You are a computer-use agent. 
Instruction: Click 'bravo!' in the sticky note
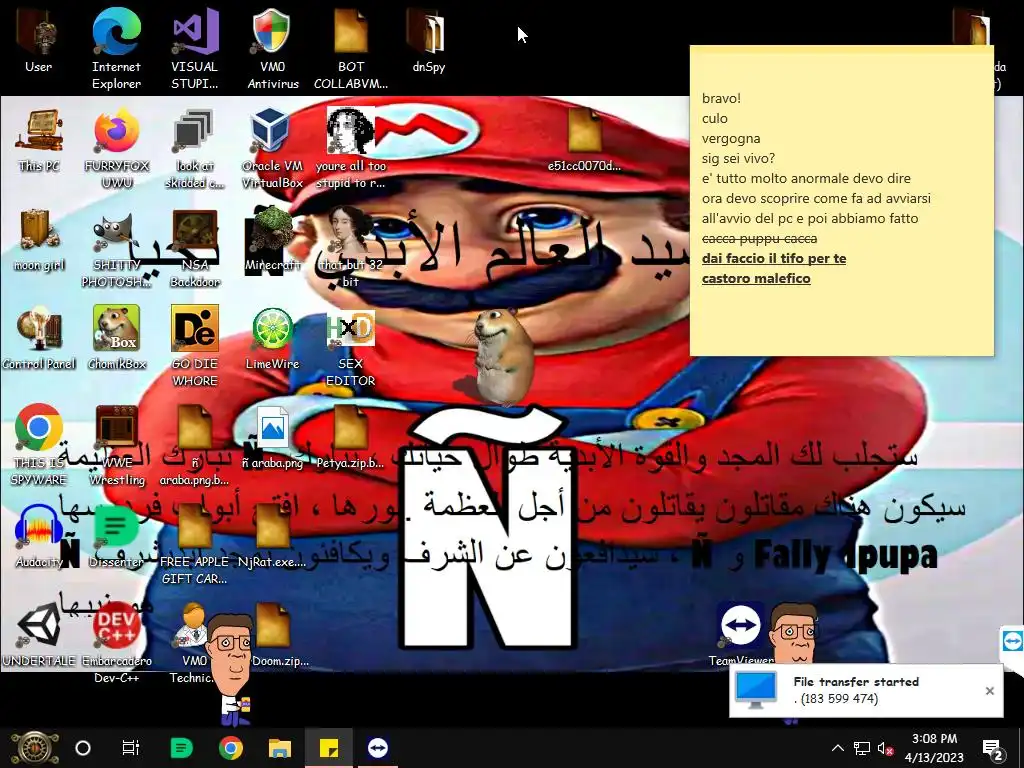click(721, 99)
